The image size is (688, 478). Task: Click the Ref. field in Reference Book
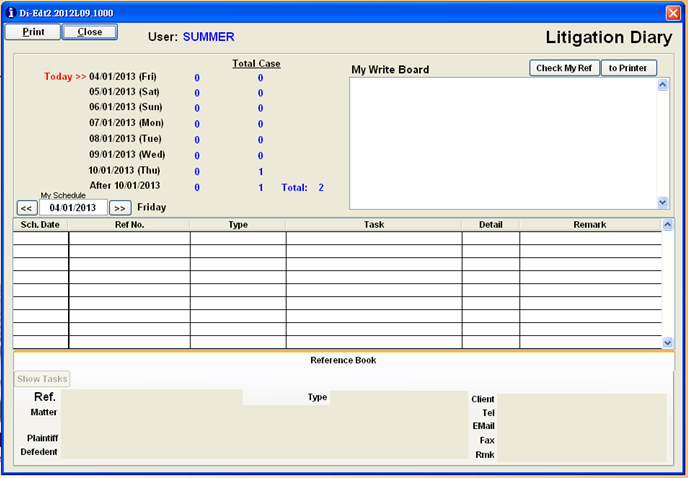tap(151, 397)
